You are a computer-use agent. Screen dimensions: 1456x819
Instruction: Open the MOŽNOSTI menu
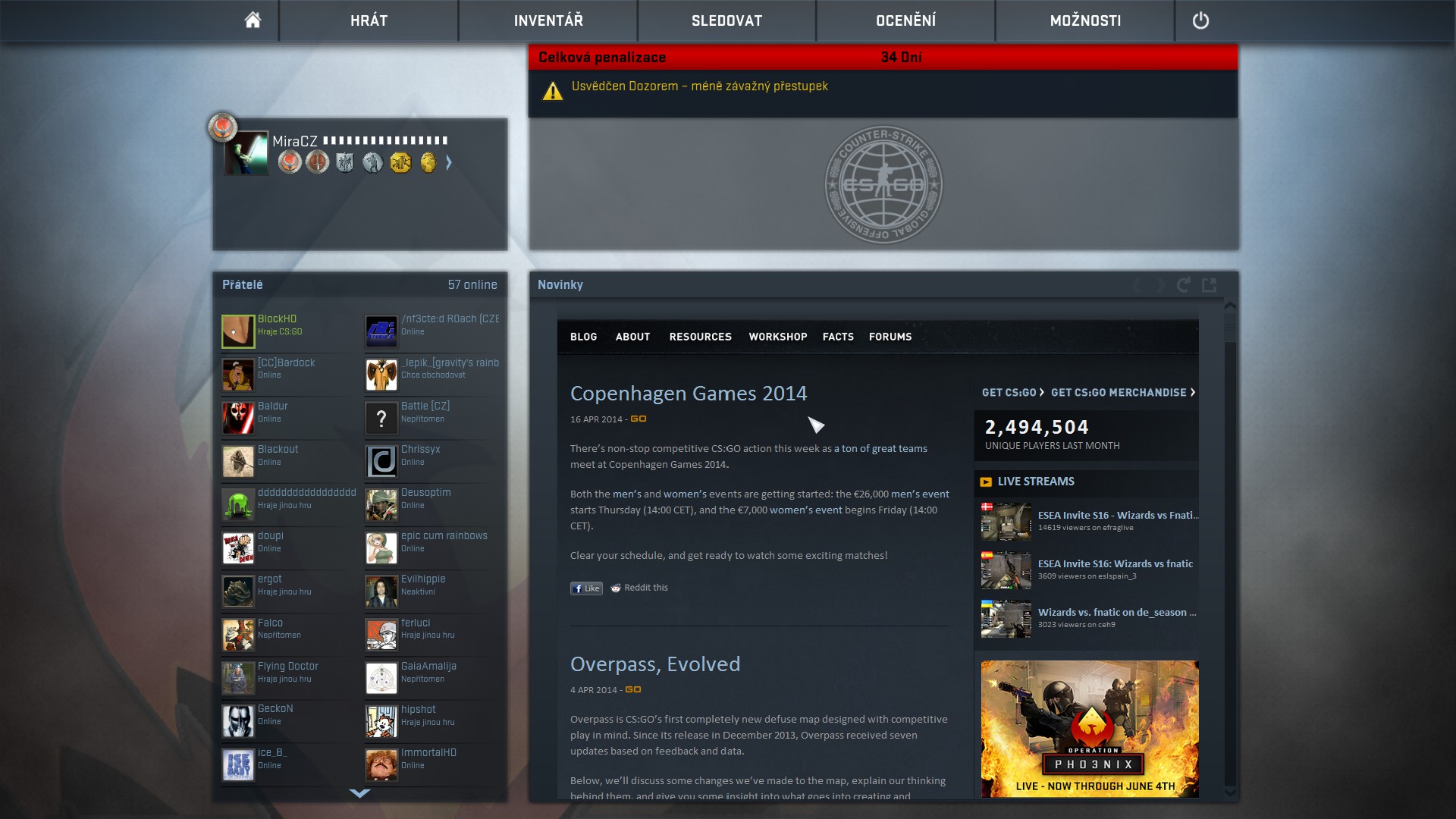point(1085,20)
